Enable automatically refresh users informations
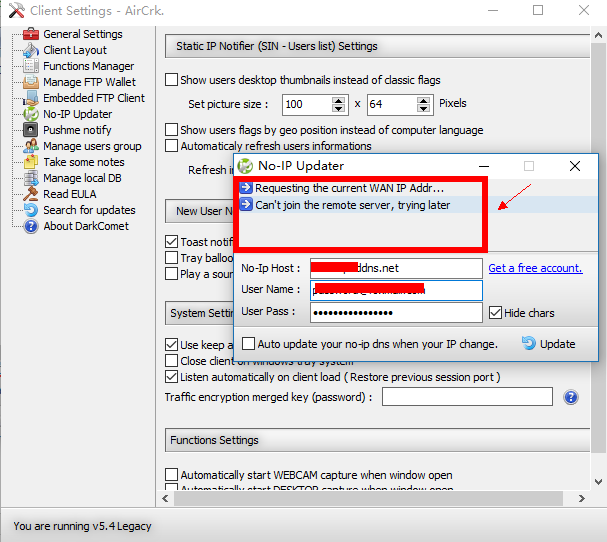 (x=171, y=146)
